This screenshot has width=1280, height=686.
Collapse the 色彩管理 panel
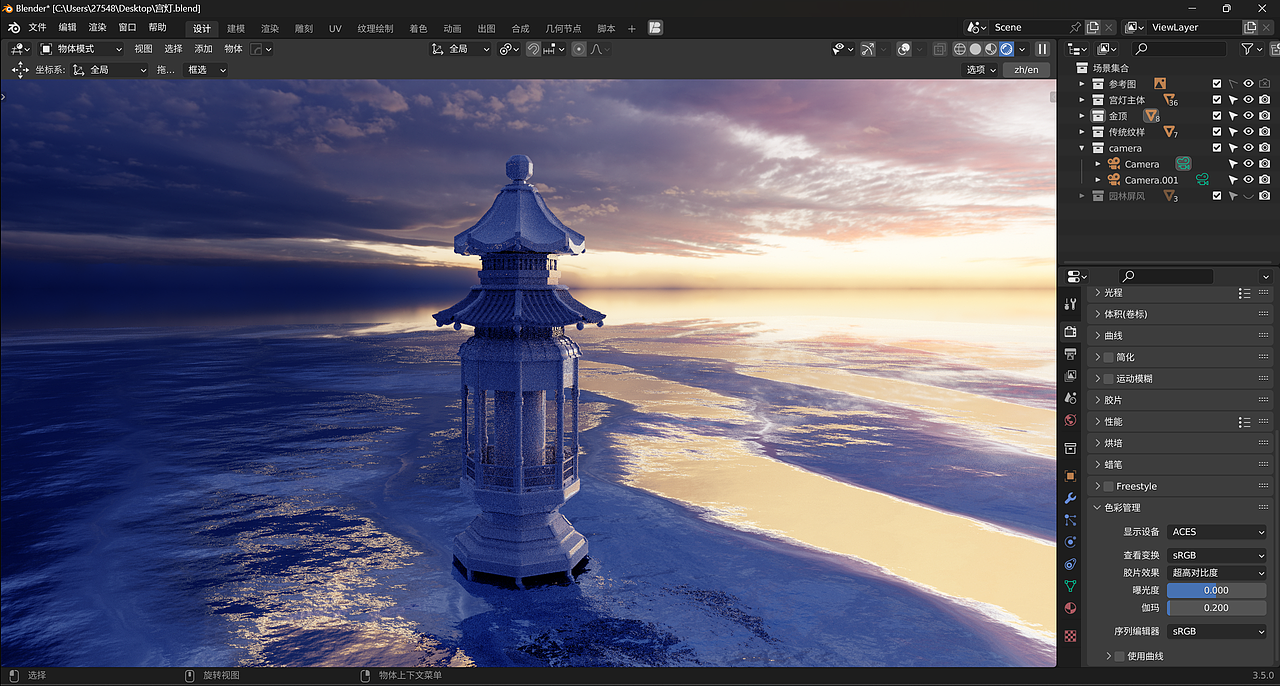[1097, 508]
